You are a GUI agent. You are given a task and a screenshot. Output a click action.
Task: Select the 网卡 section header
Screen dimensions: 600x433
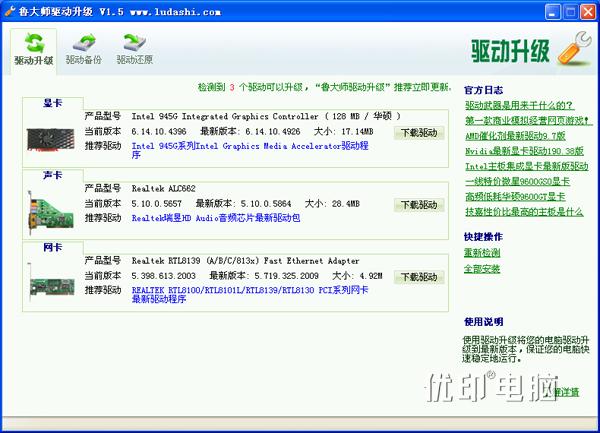click(x=53, y=247)
